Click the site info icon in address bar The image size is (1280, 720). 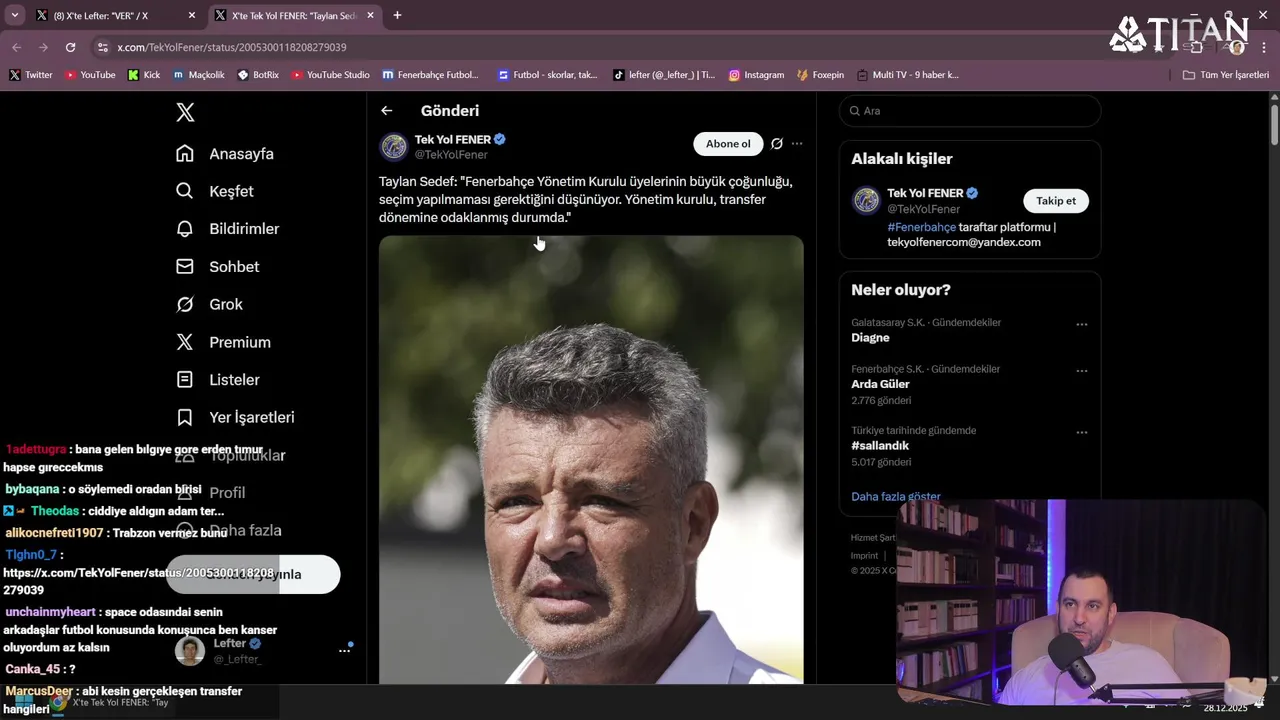102,47
